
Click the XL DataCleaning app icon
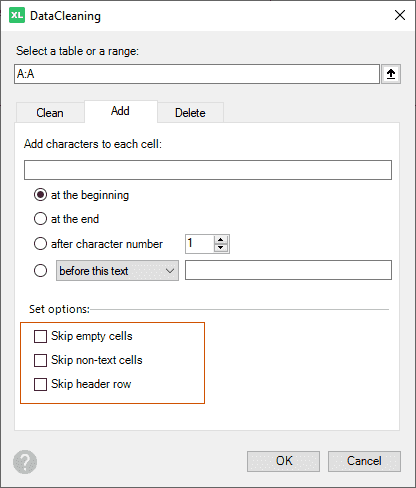point(17,15)
